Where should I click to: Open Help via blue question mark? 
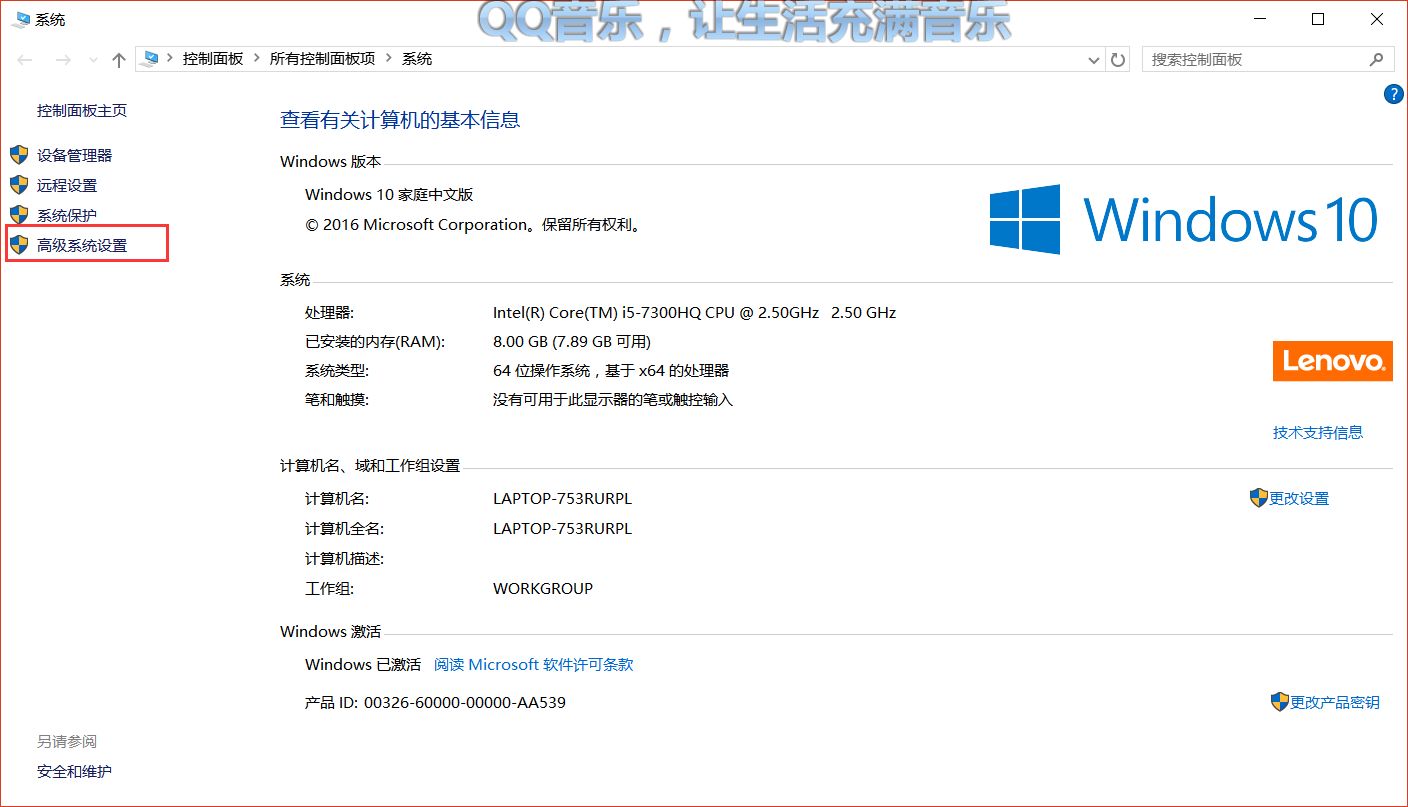click(1393, 94)
